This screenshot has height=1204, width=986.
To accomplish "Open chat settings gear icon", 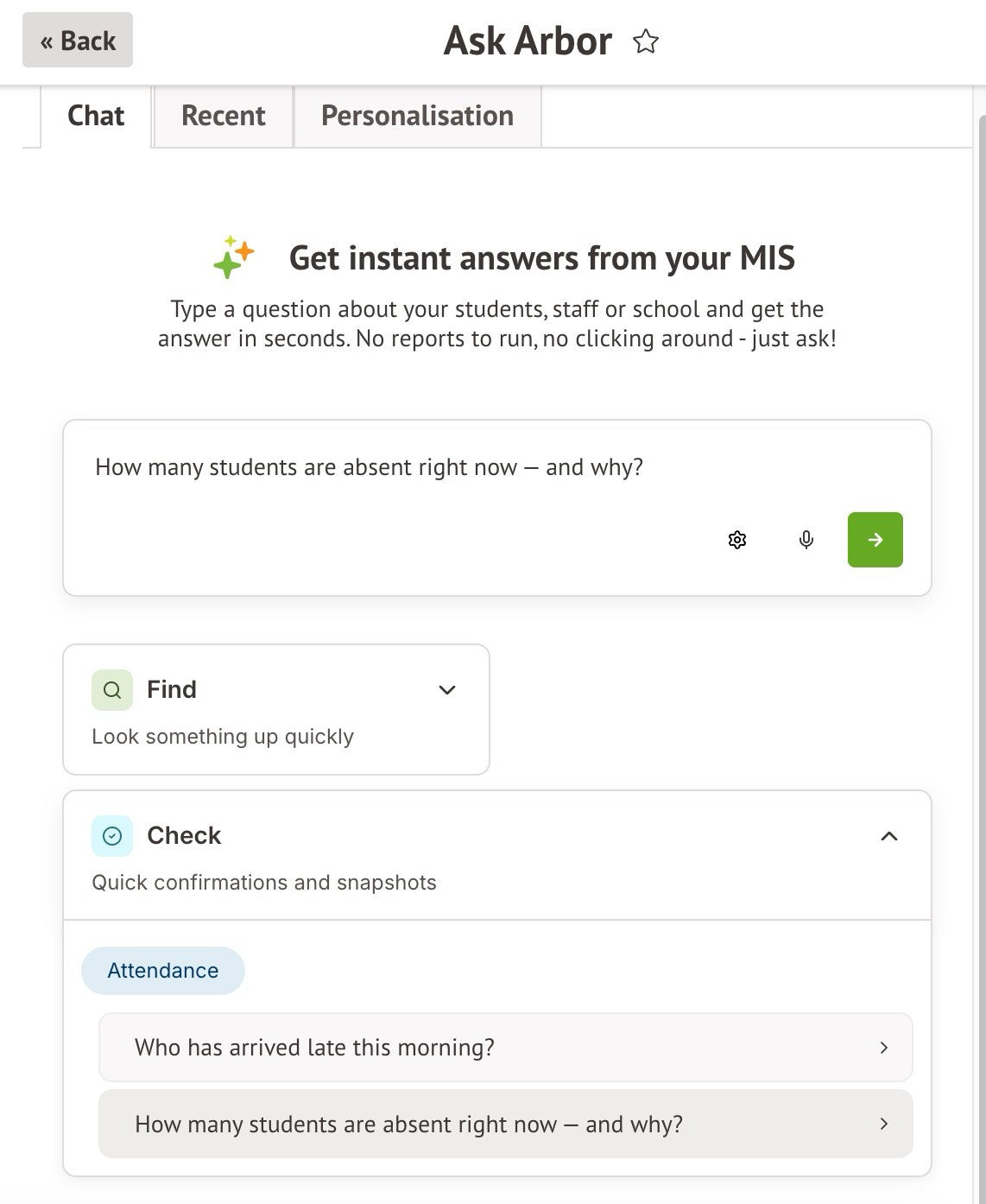I will click(x=736, y=540).
